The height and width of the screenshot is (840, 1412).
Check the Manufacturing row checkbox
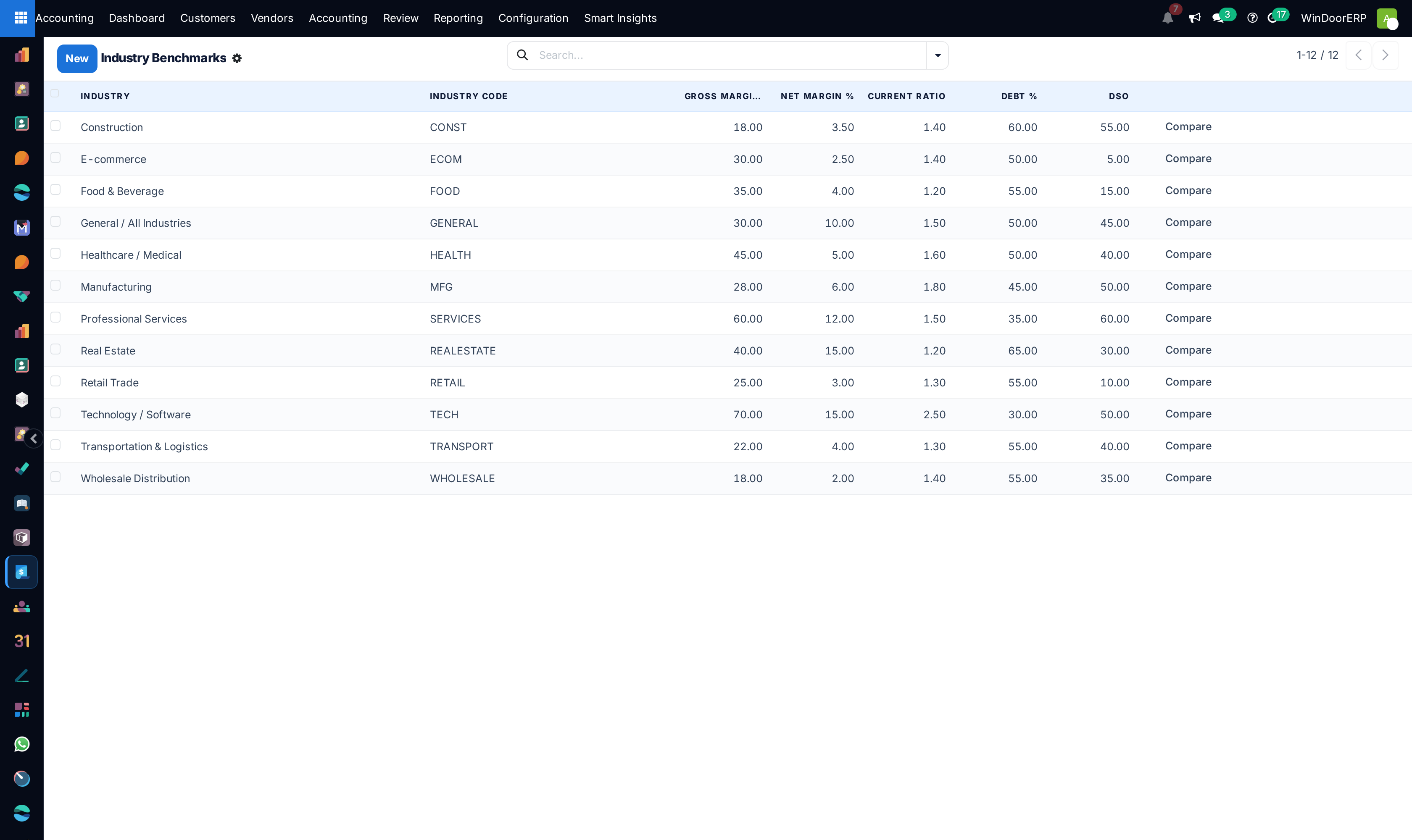point(55,285)
